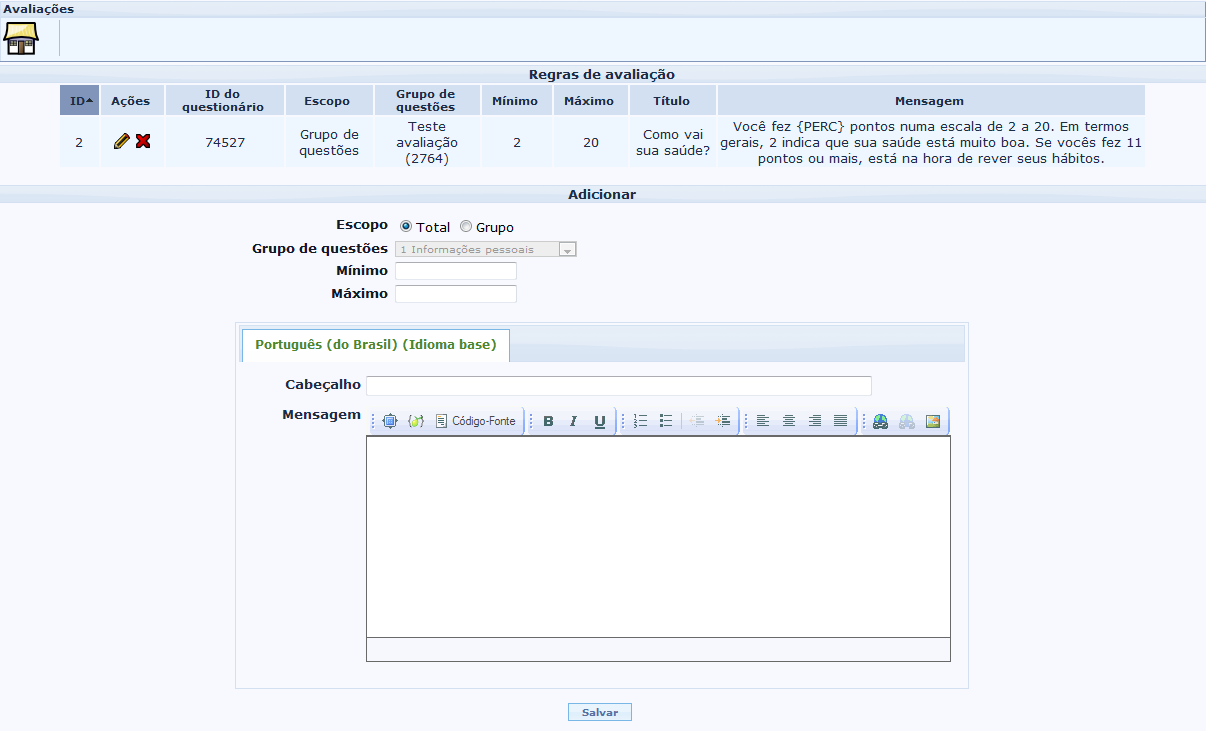Viewport: 1206px width, 731px height.
Task: Open Código-Fonte source view
Action: click(x=476, y=422)
